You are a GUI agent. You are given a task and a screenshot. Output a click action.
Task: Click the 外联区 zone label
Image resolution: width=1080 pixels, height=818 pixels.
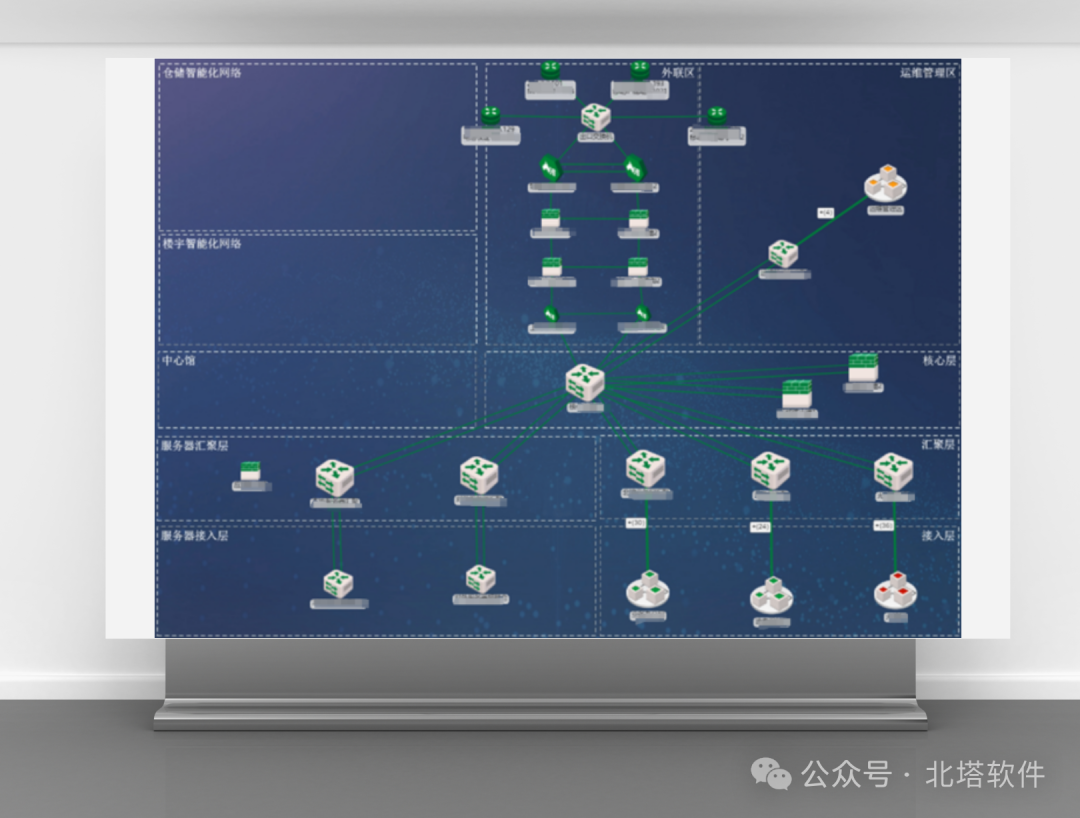coord(678,73)
